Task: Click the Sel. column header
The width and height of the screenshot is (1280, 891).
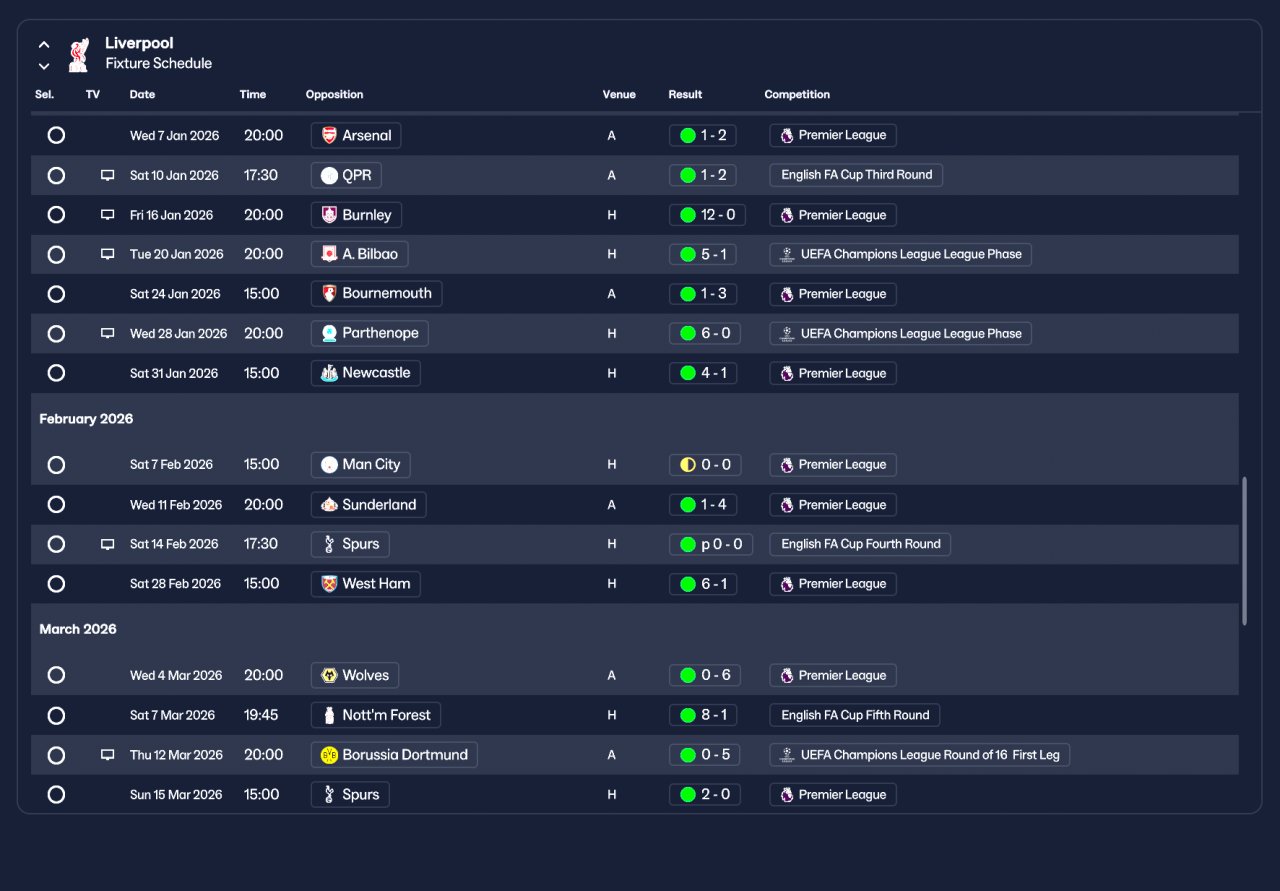Action: 45,95
